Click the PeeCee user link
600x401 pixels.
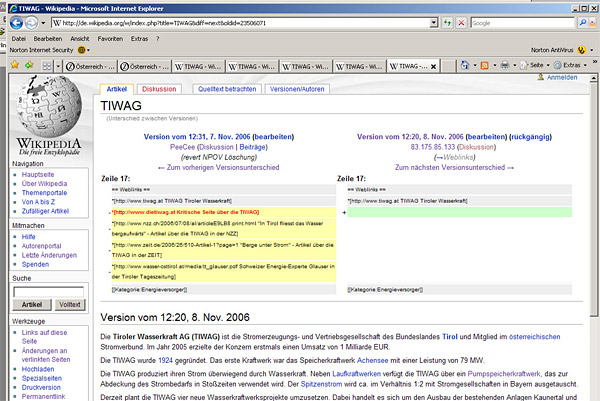(x=183, y=147)
